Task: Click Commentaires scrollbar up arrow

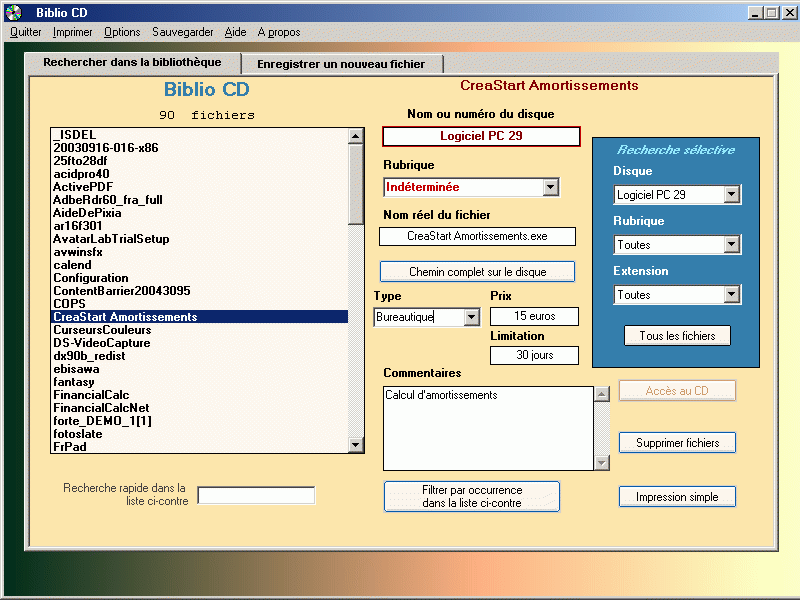Action: [602, 394]
